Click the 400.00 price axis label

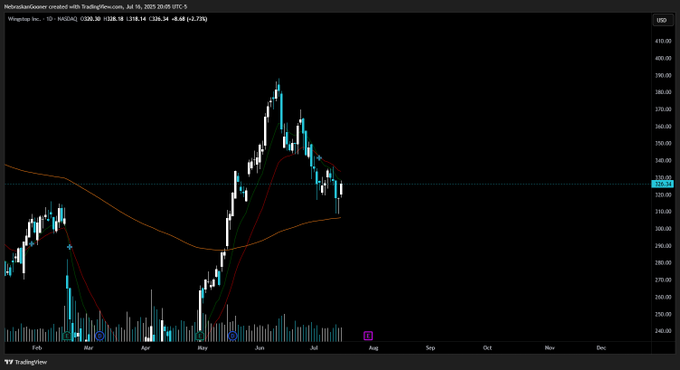pos(663,58)
